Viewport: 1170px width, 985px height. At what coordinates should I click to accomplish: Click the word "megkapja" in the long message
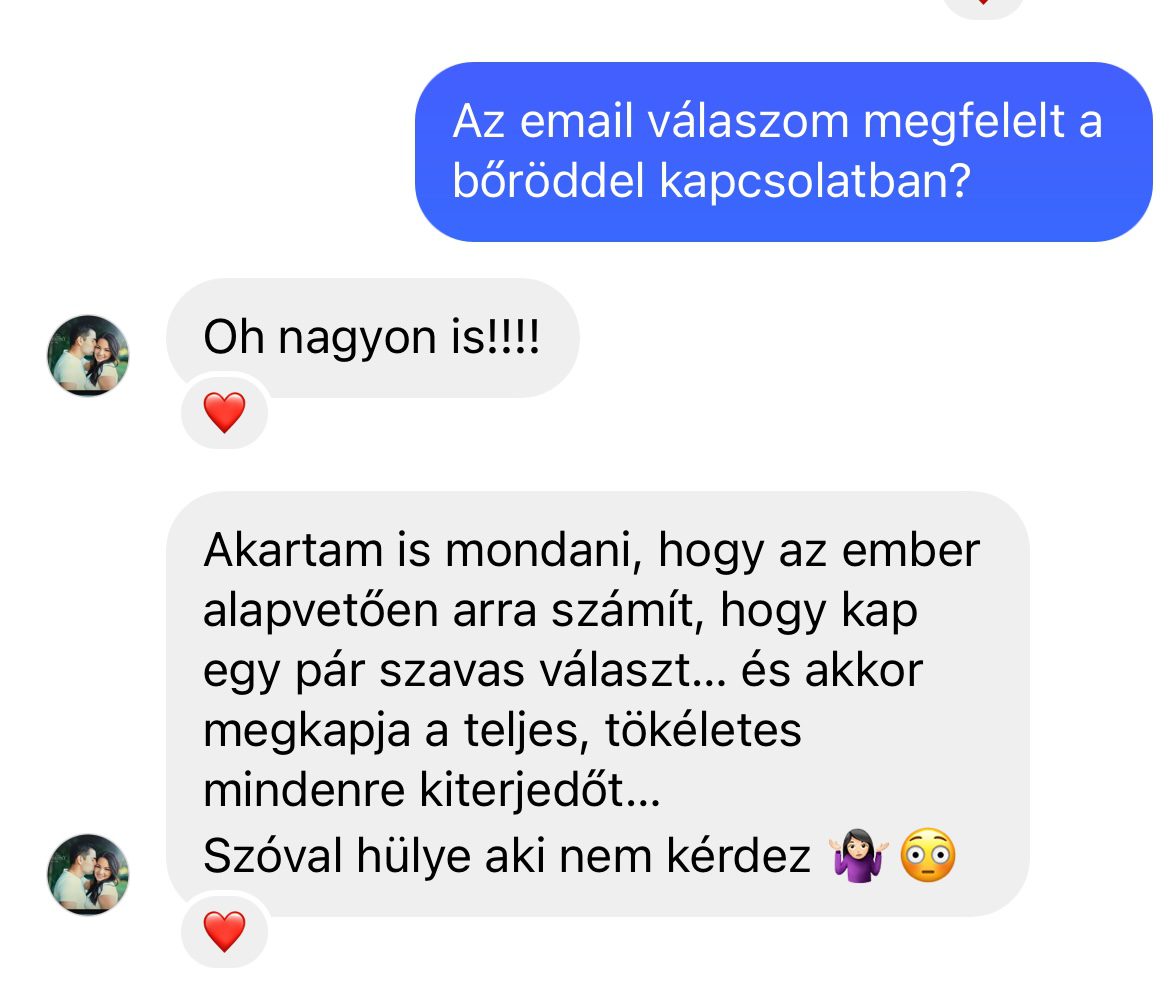(307, 731)
